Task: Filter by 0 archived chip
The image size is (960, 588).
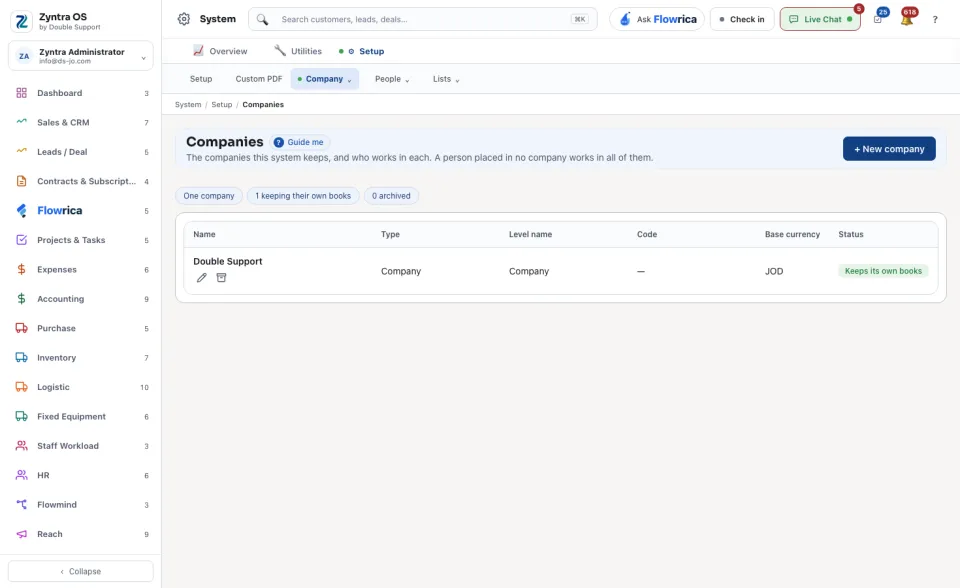Action: (391, 196)
